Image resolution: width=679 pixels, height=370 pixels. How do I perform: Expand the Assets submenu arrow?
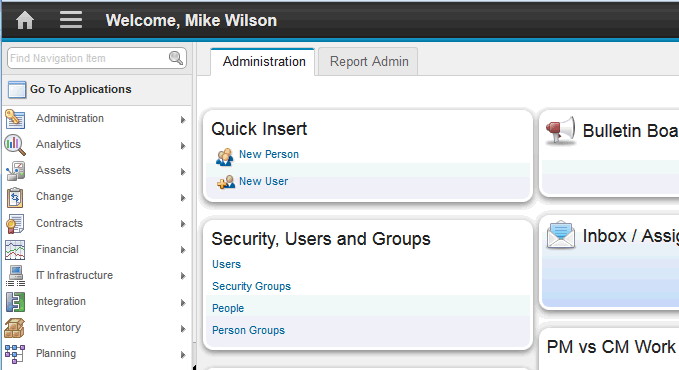click(183, 172)
